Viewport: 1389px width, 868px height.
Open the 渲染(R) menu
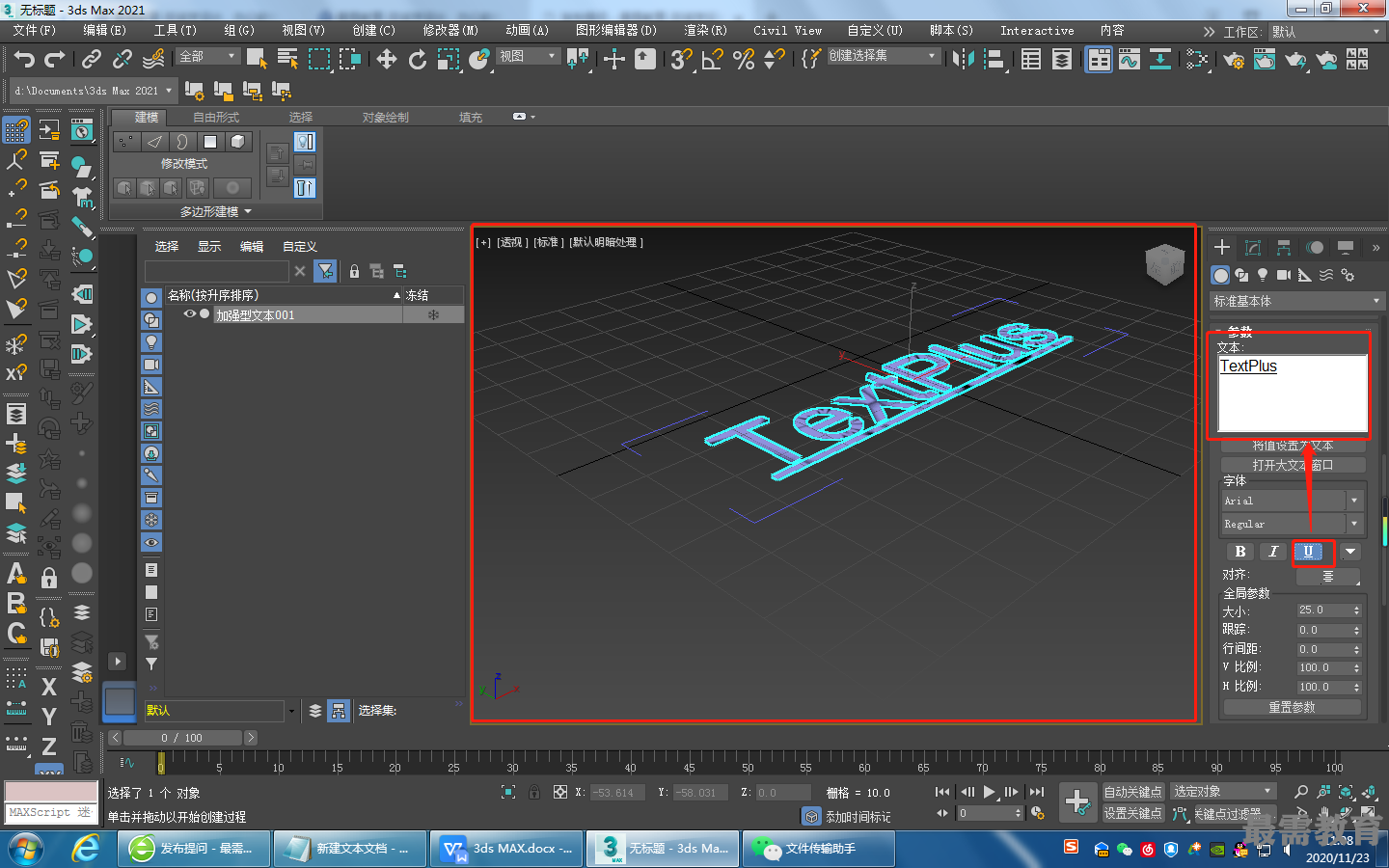705,31
